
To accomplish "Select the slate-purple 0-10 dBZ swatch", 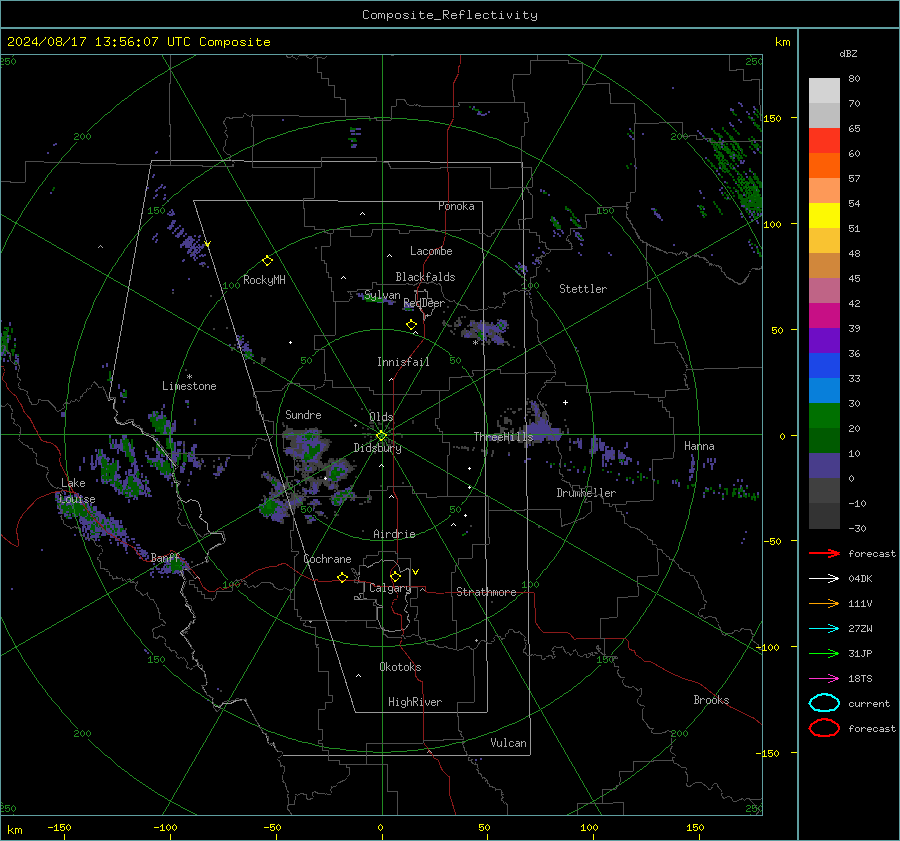I will click(x=824, y=466).
